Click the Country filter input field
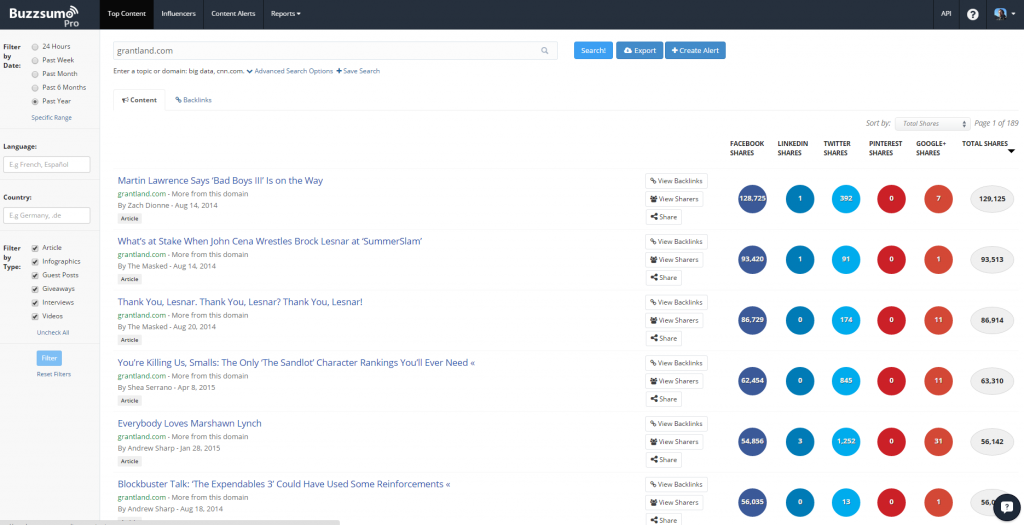This screenshot has width=1024, height=525. 46,215
